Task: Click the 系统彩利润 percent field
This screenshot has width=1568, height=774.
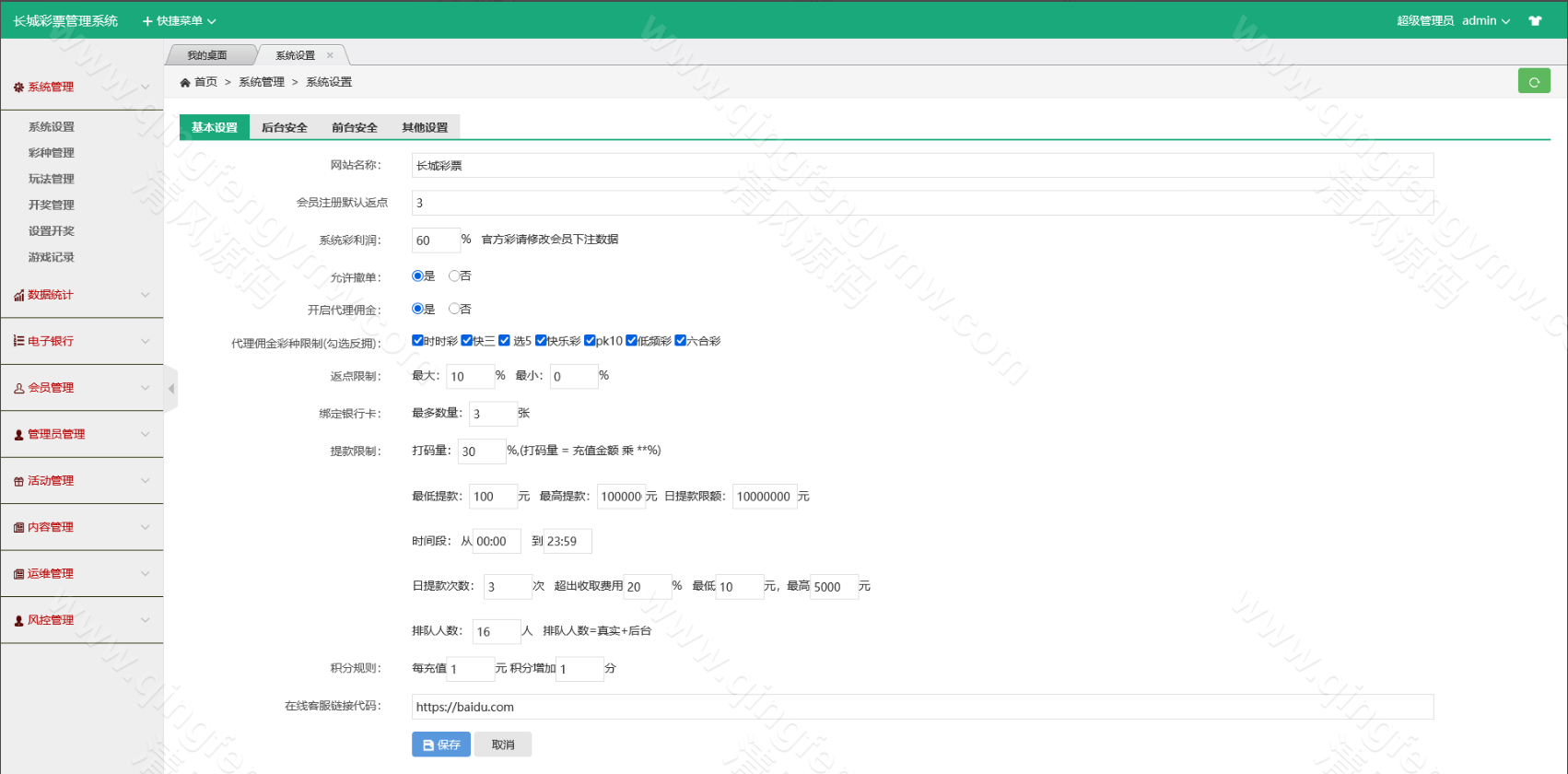Action: point(436,240)
